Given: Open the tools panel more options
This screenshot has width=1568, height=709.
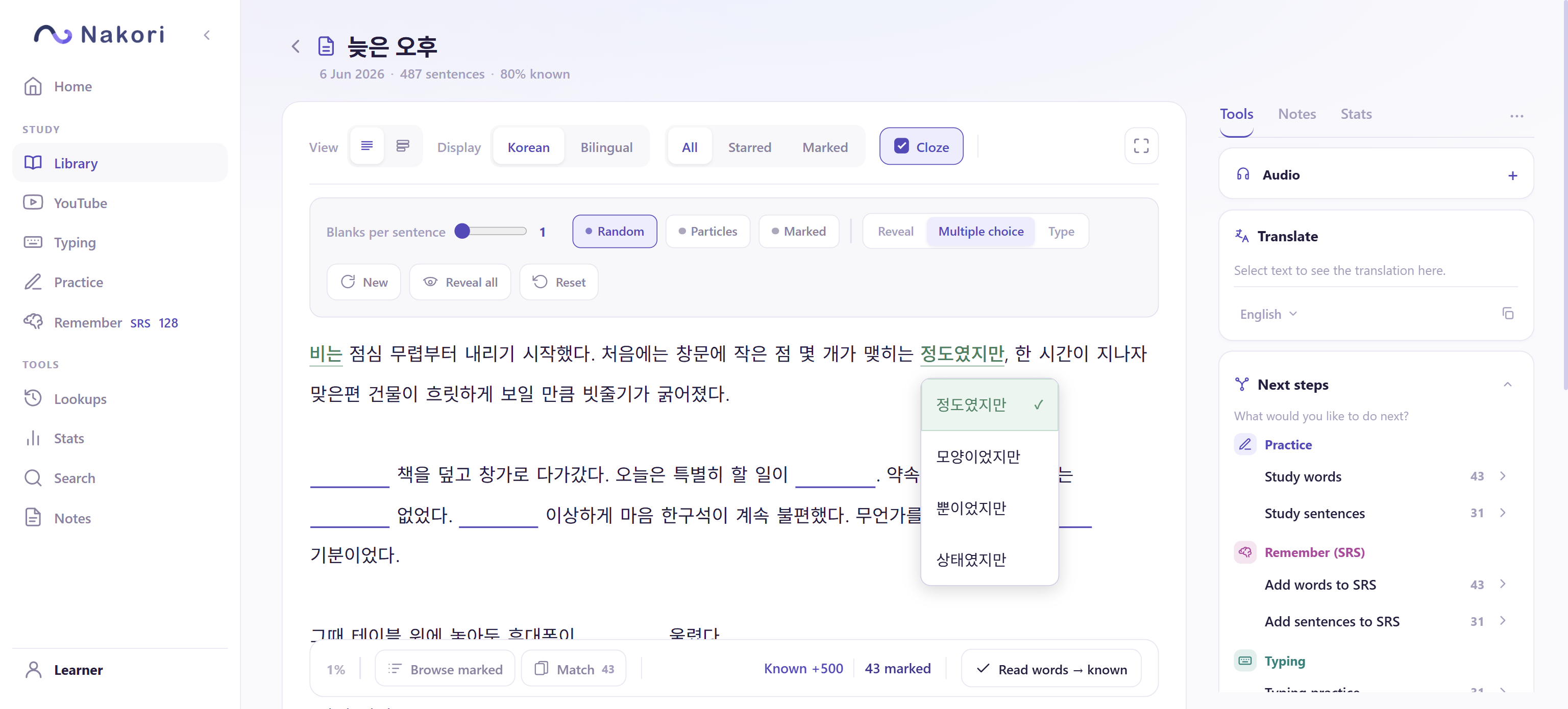Looking at the screenshot, I should tap(1516, 116).
